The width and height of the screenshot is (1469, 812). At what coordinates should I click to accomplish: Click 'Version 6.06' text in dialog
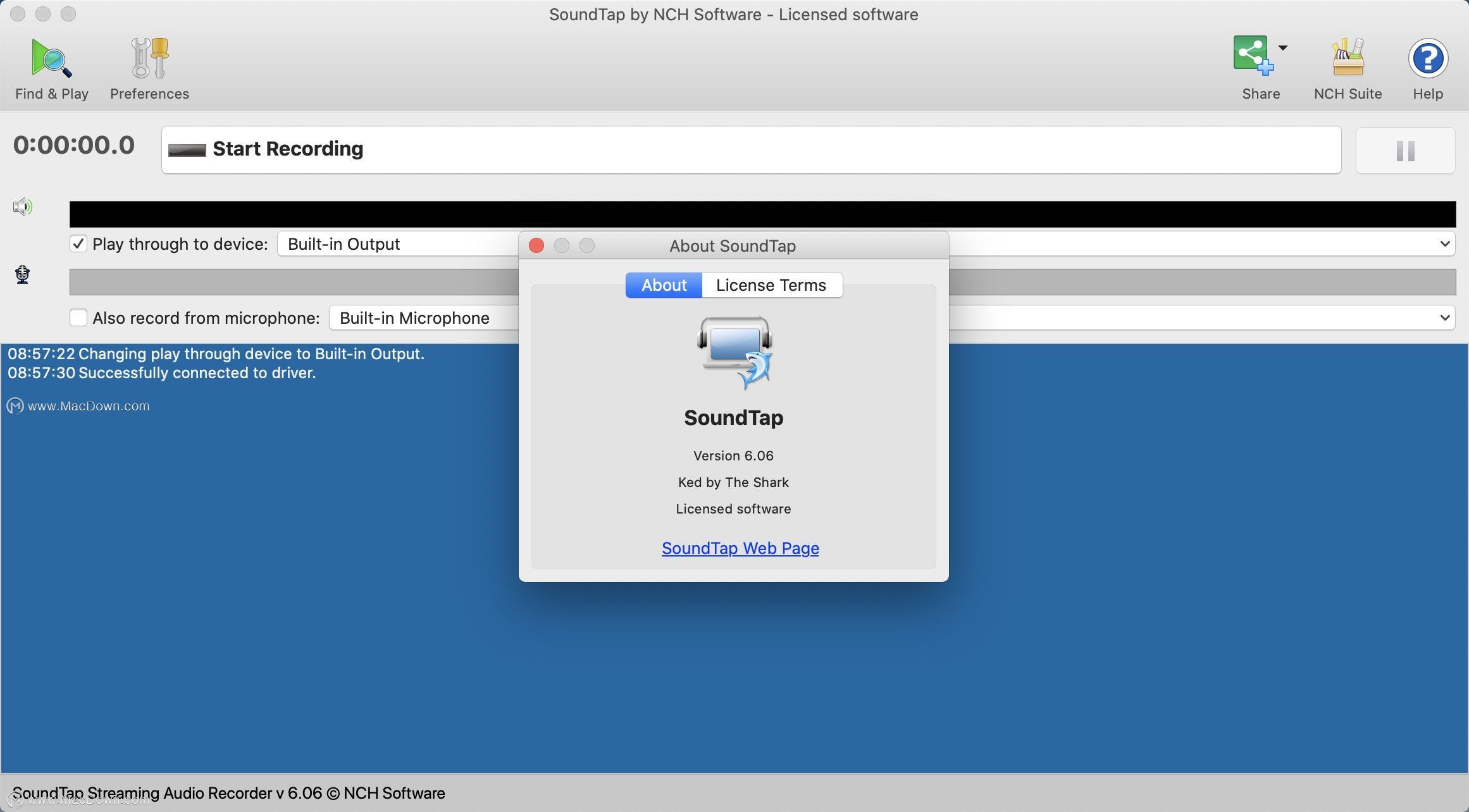(733, 455)
